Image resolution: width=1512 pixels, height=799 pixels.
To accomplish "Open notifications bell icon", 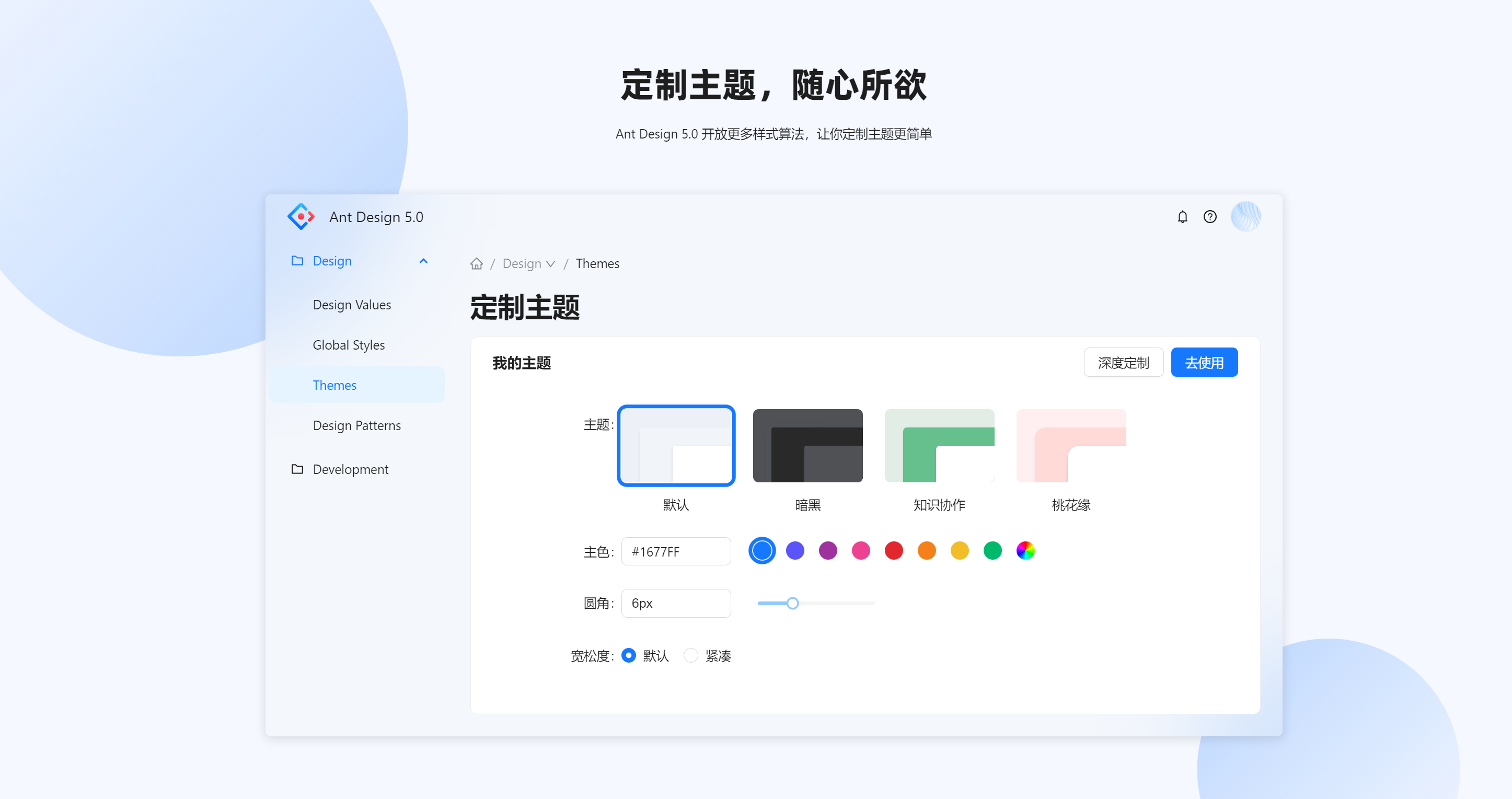I will 1182,217.
